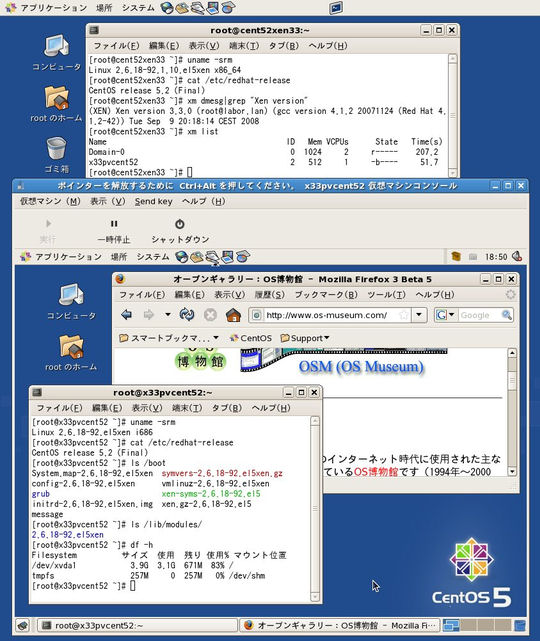Click running app icon in host top panel center
Screen dimensions: 540x641
tap(336, 8)
